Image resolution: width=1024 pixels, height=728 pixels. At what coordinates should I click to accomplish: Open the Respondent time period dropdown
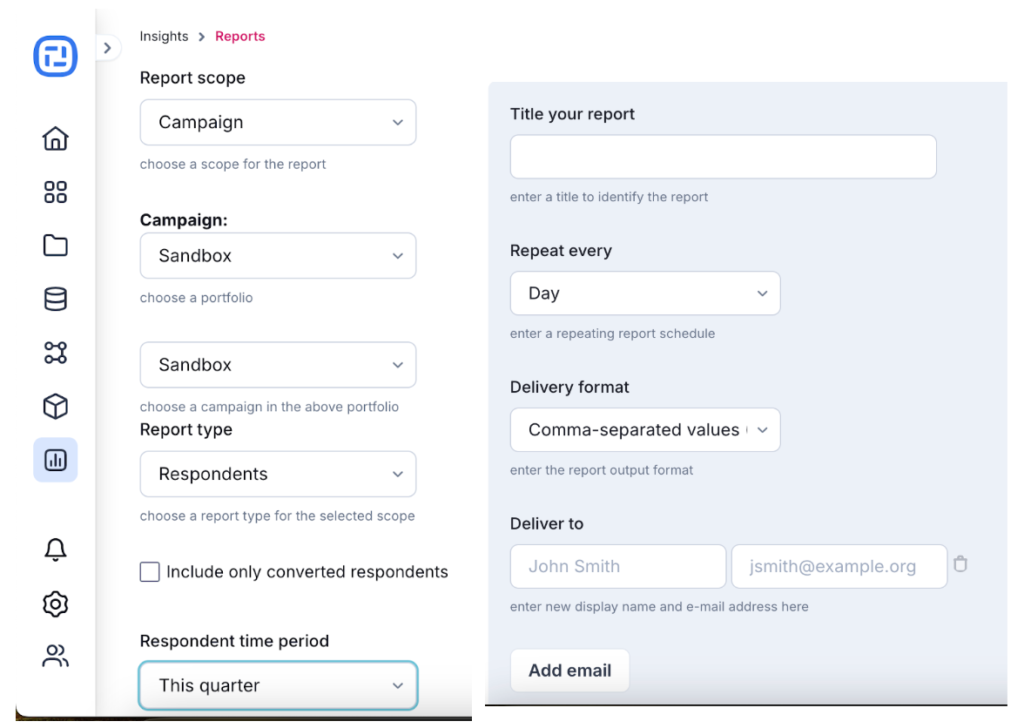[278, 686]
